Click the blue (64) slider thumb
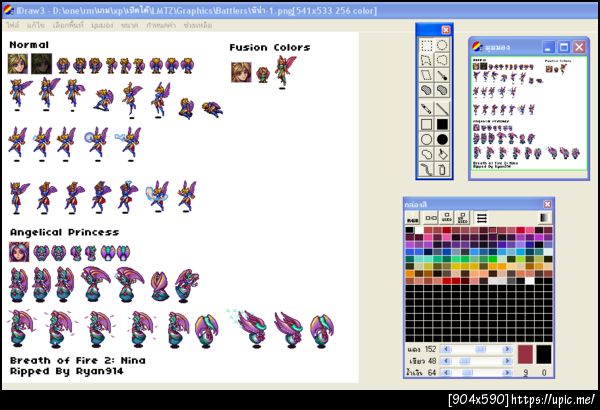Viewport: 600px width, 410px height. click(x=467, y=372)
